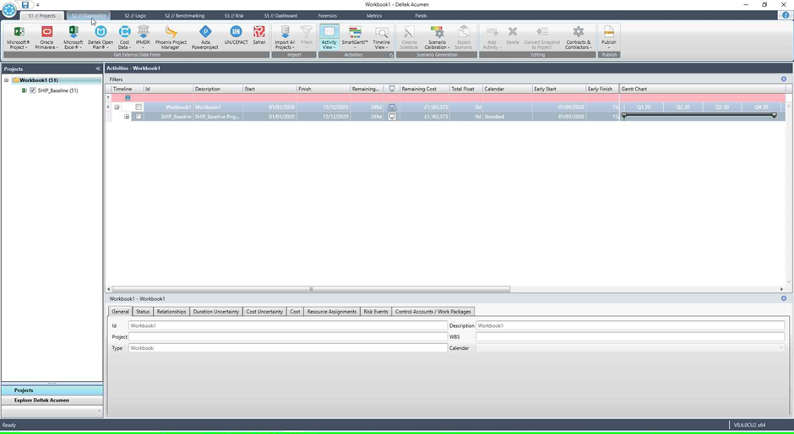Collapse the Workbook1 tree node
This screenshot has width=794, height=434.
point(7,80)
